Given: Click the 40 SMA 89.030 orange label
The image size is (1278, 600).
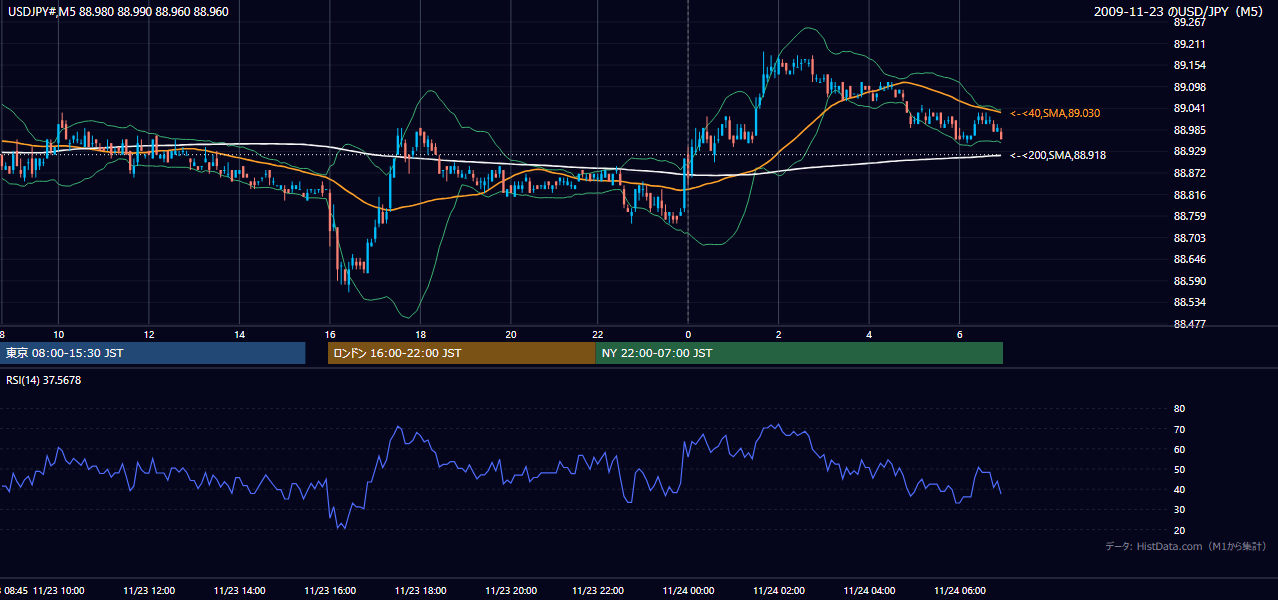Looking at the screenshot, I should 1055,114.
